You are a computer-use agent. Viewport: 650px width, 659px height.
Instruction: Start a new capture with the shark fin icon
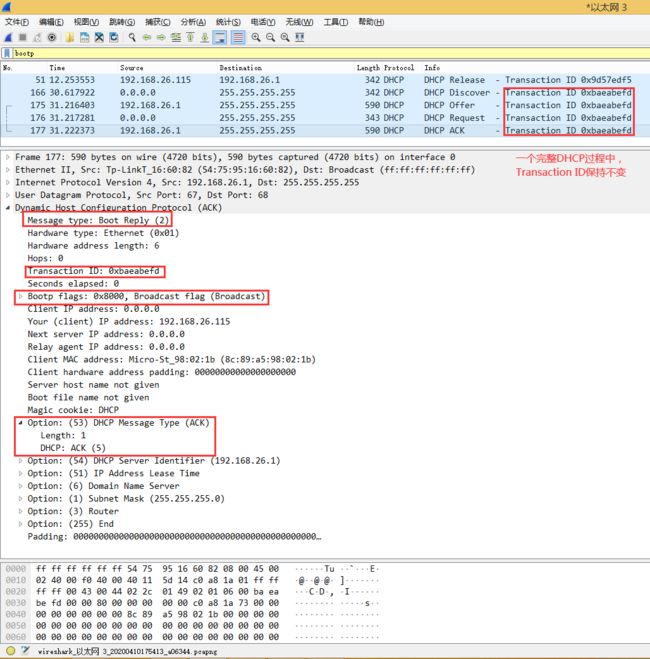tap(8, 37)
